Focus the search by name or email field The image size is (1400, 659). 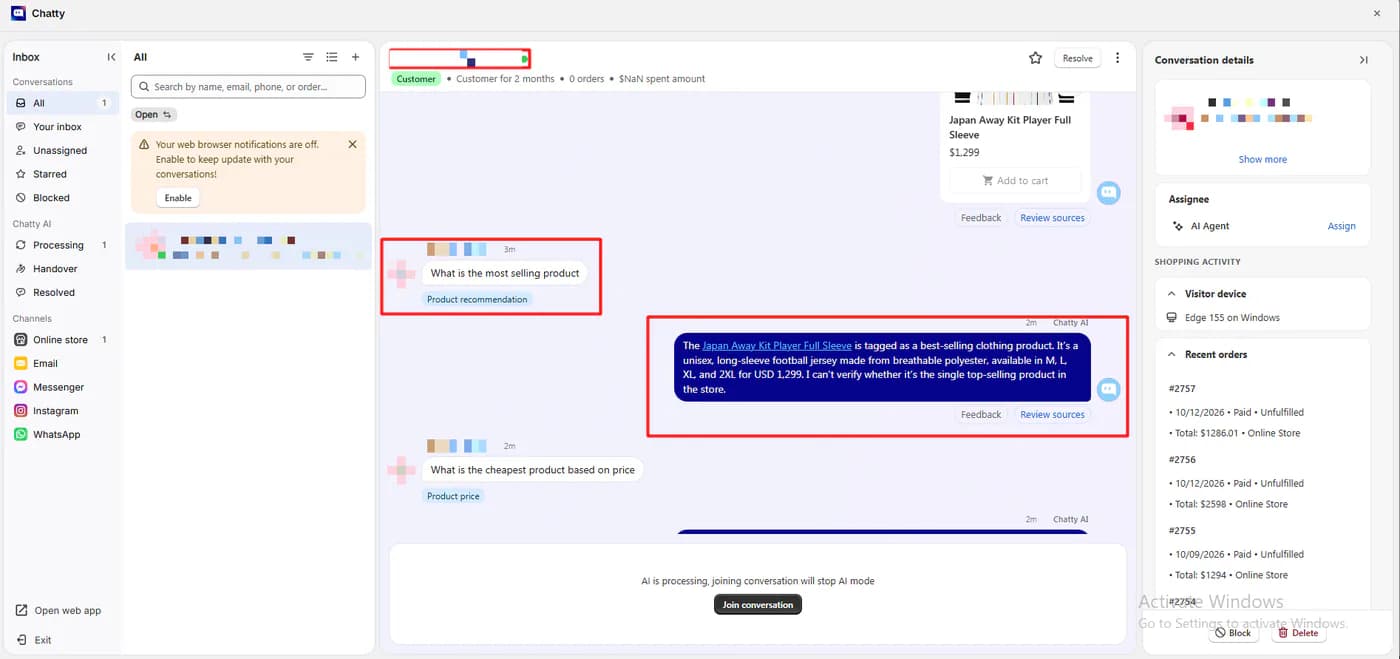tap(248, 87)
